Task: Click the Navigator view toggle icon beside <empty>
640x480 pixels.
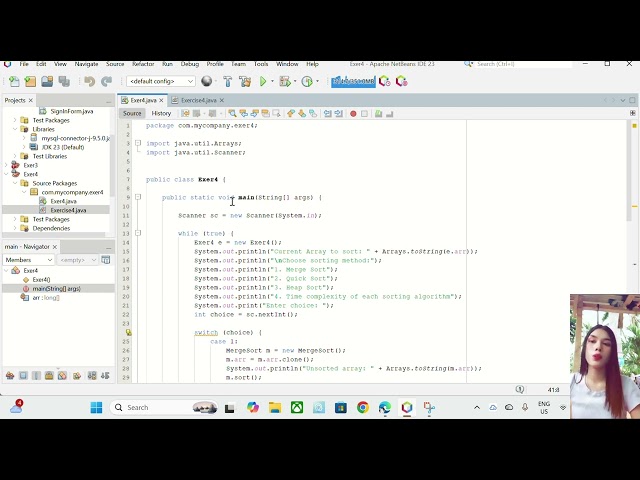Action: point(106,260)
